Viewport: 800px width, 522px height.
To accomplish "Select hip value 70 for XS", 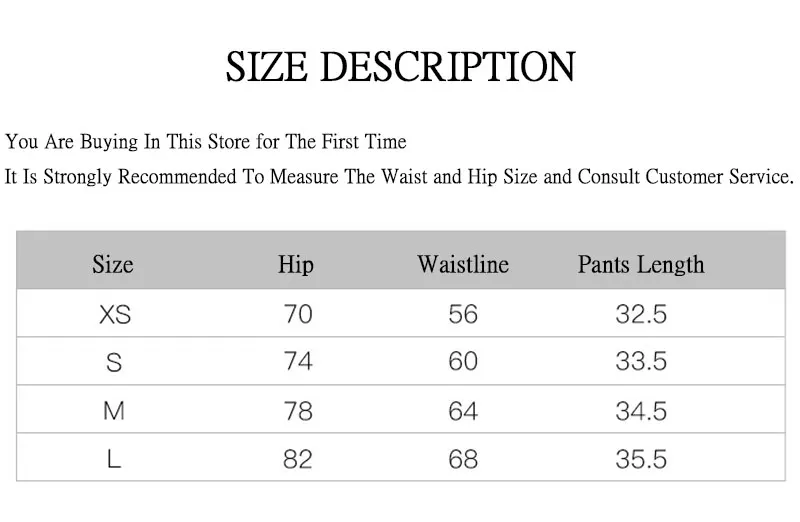I will [x=298, y=314].
